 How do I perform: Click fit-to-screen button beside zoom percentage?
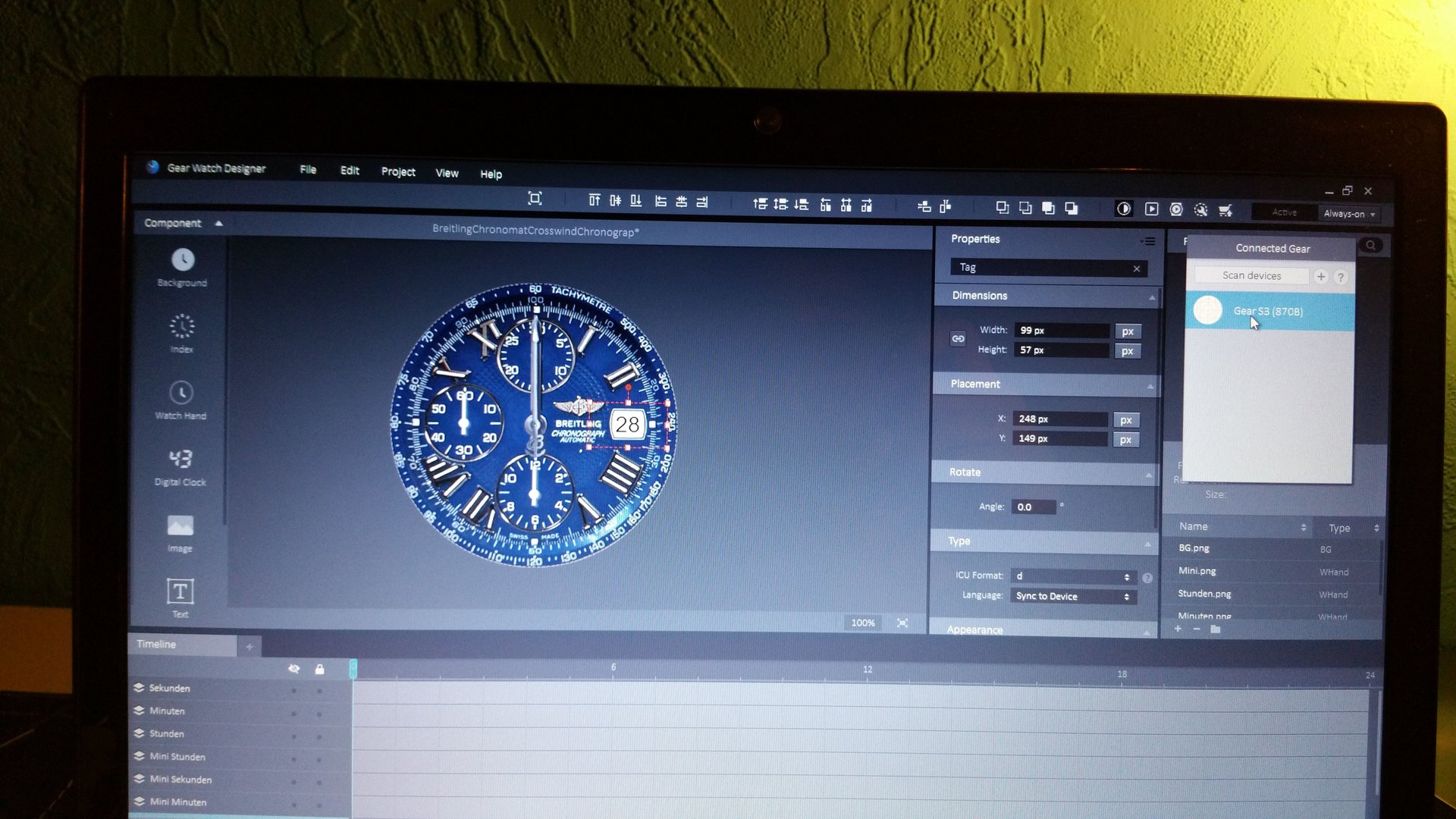click(902, 623)
